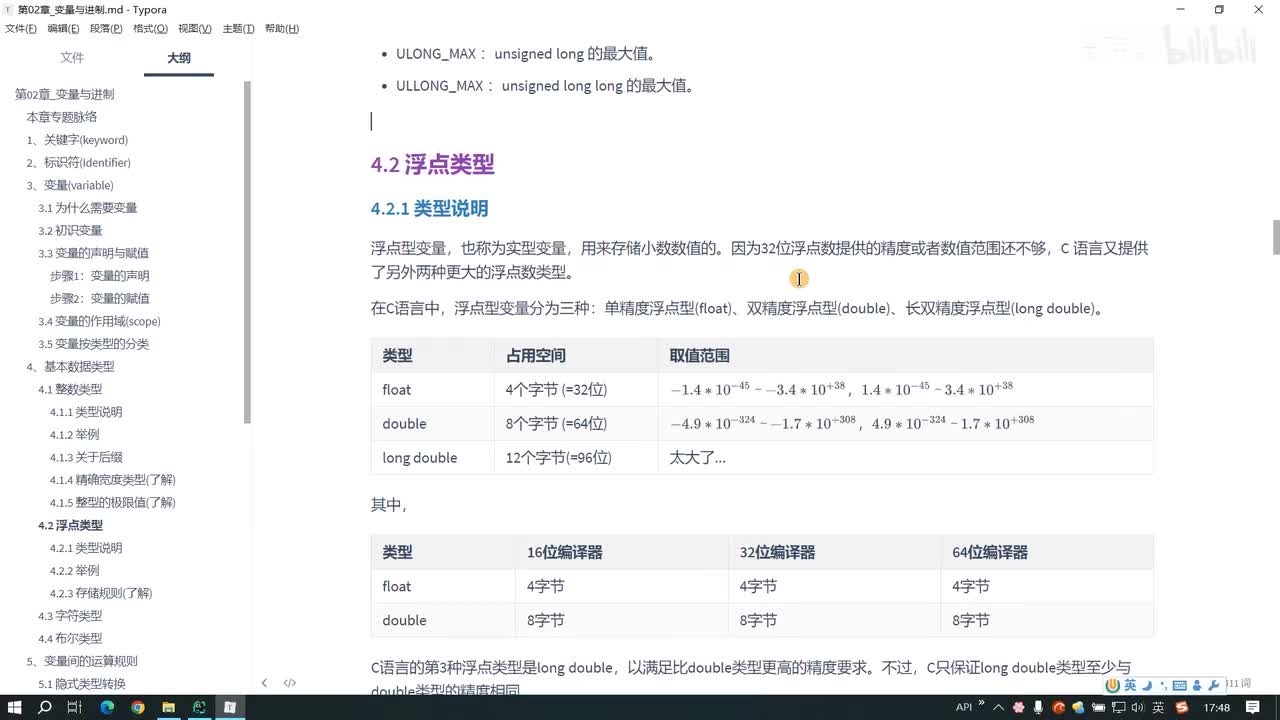Go to outline item 3.4 变量的作用域(scope)

click(x=99, y=321)
